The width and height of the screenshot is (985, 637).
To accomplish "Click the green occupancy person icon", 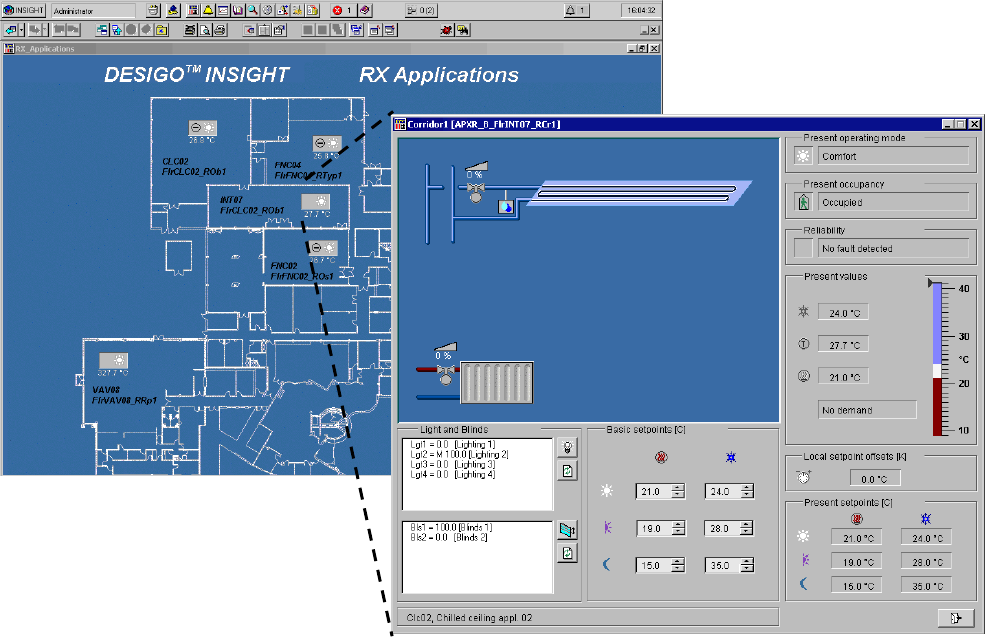I will 803,202.
